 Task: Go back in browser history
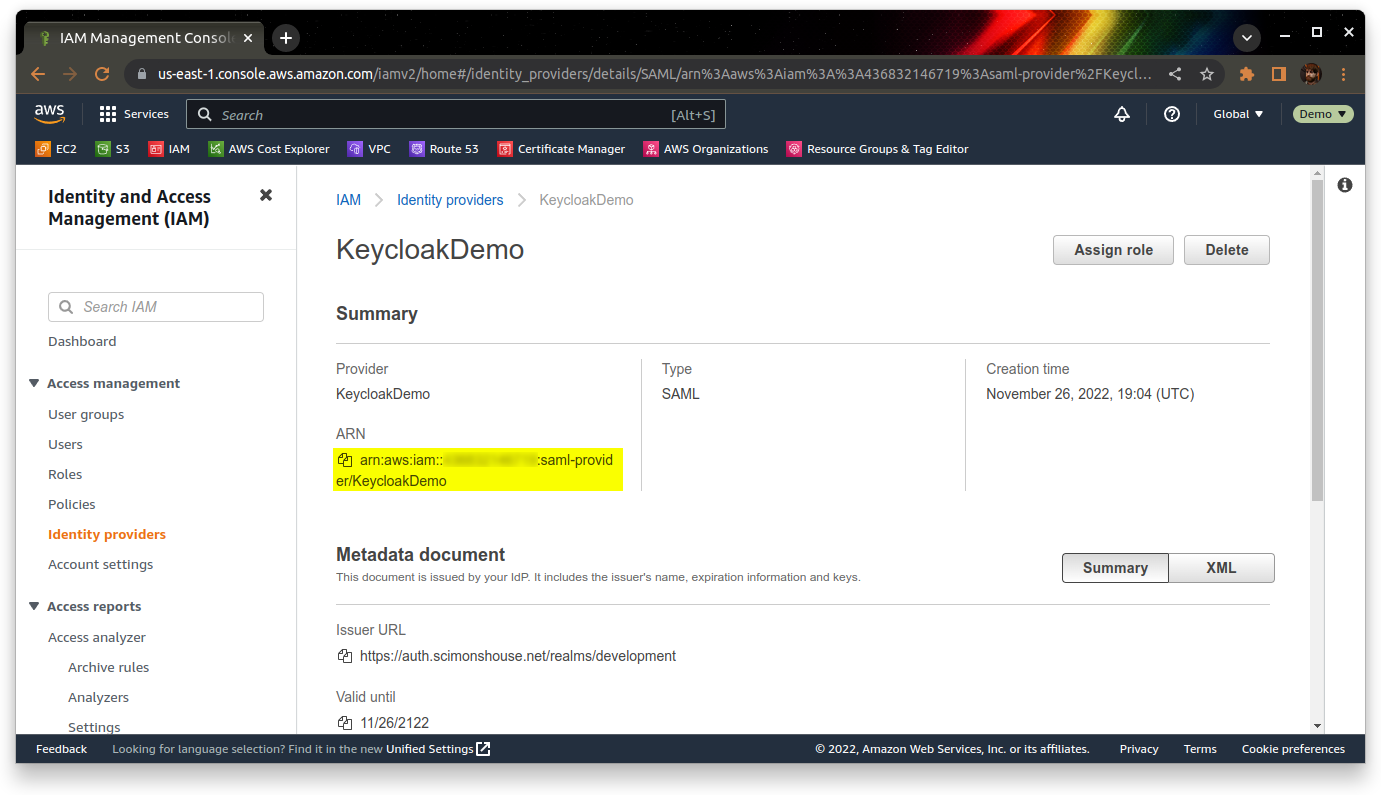pyautogui.click(x=38, y=74)
